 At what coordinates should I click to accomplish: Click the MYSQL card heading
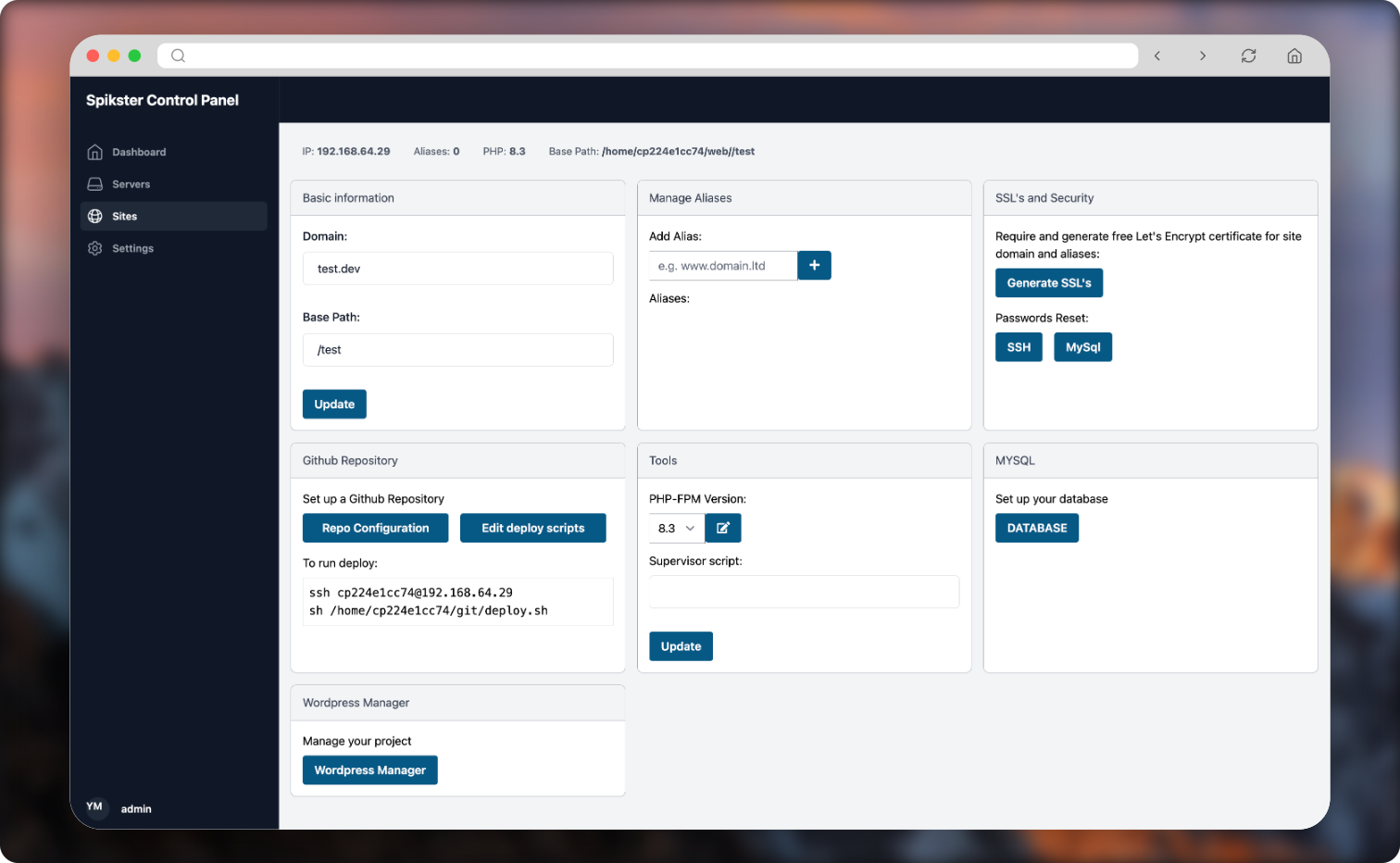pos(1015,460)
